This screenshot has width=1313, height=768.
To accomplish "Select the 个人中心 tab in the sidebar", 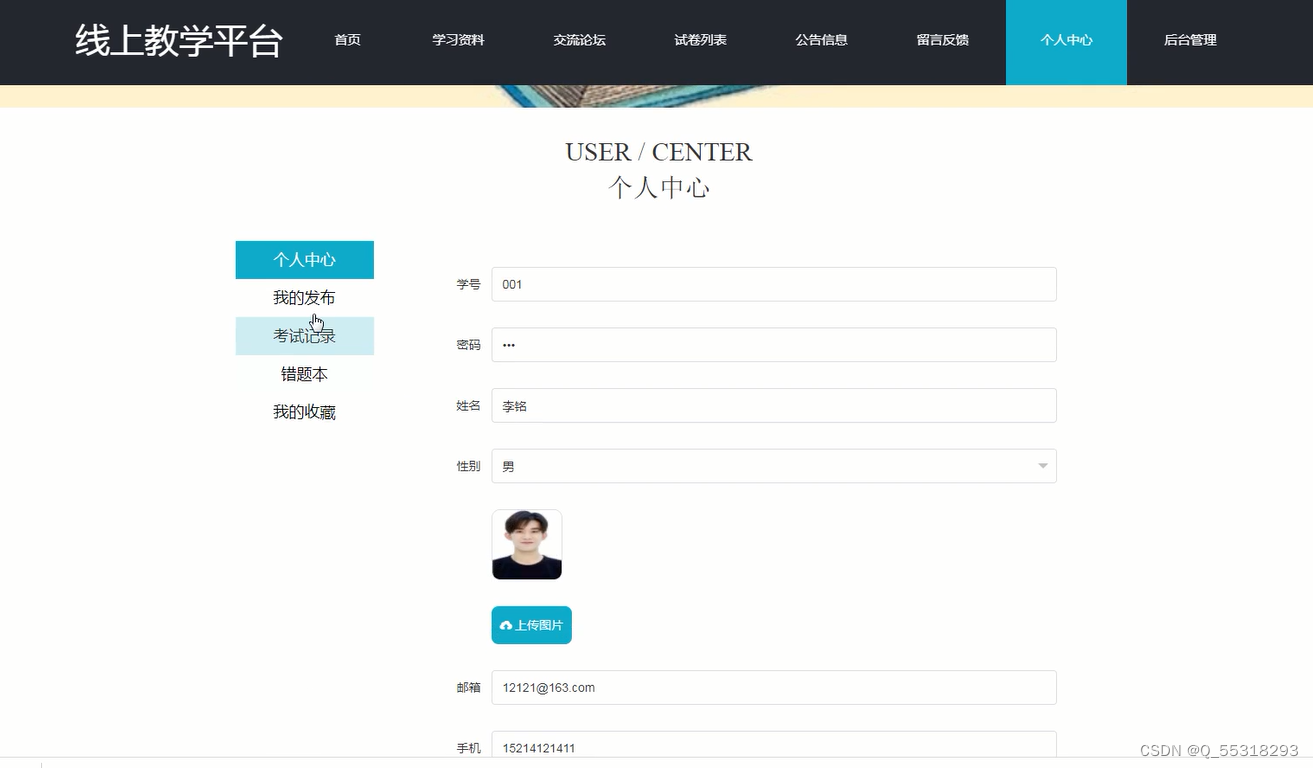I will 304,259.
